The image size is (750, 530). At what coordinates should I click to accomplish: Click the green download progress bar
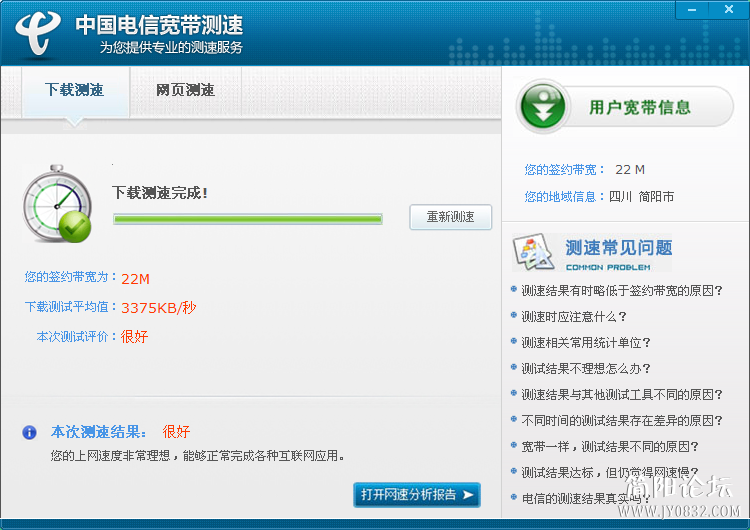[x=248, y=219]
